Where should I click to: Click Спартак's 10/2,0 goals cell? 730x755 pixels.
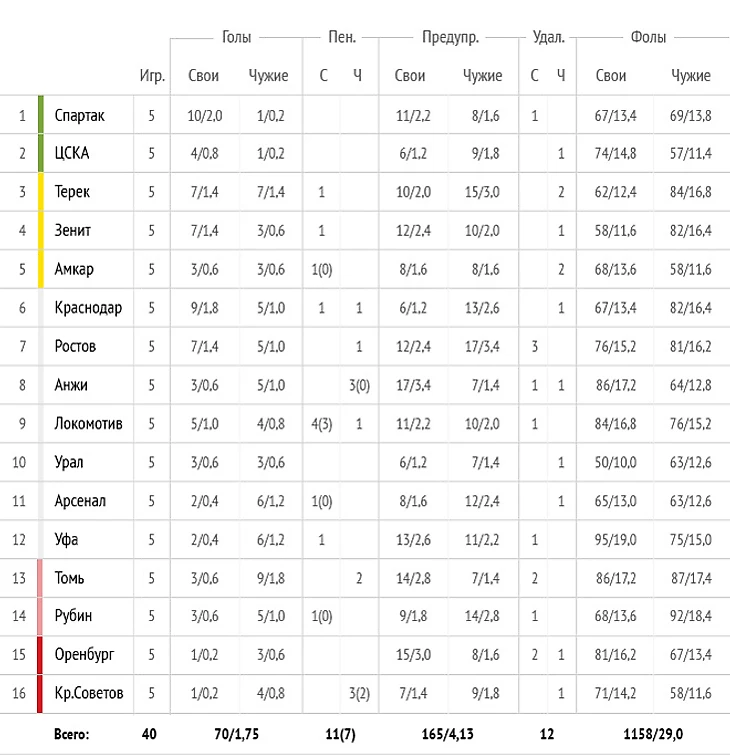pos(205,116)
